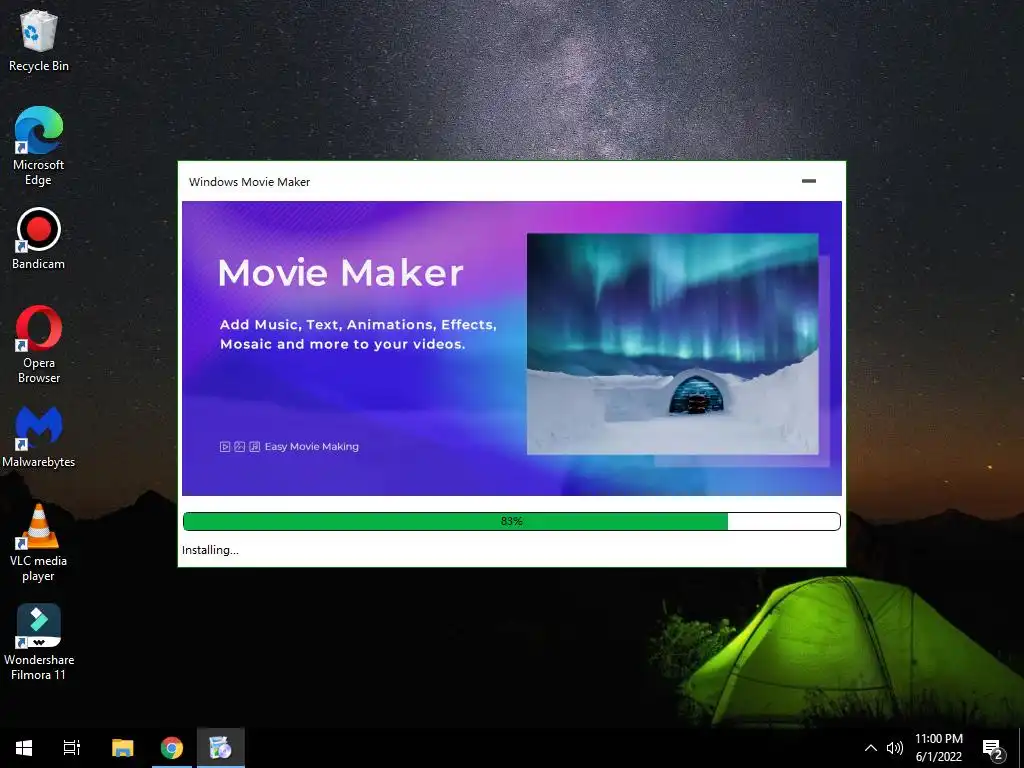Select the Opera Browser desktop shortcut
The height and width of the screenshot is (768, 1024).
(x=39, y=344)
